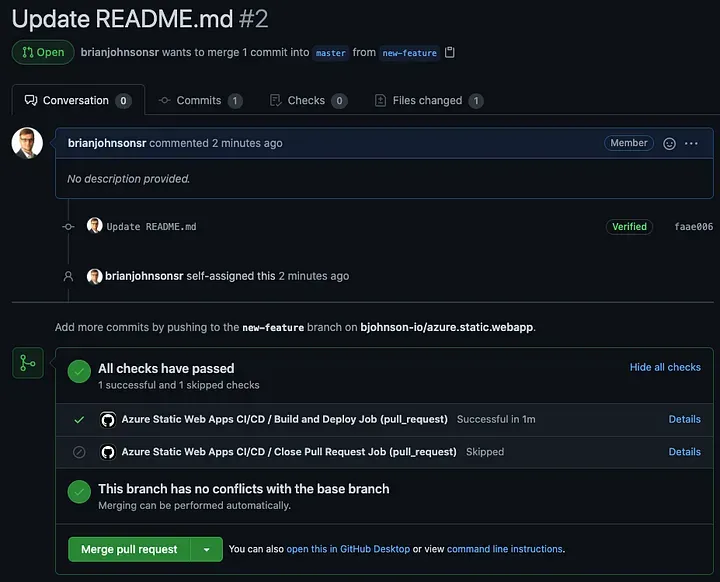Click the skipped status icon on Close Pull Request row
Screen dimensions: 720x582
tap(79, 452)
